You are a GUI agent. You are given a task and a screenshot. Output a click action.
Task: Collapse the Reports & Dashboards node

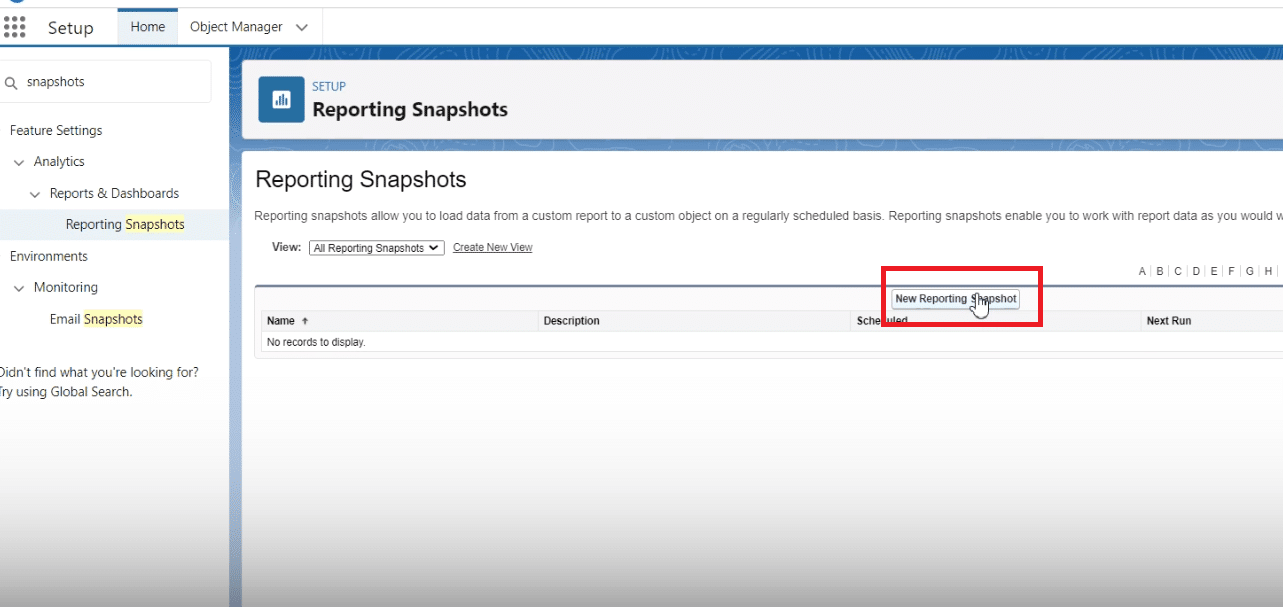pos(36,194)
